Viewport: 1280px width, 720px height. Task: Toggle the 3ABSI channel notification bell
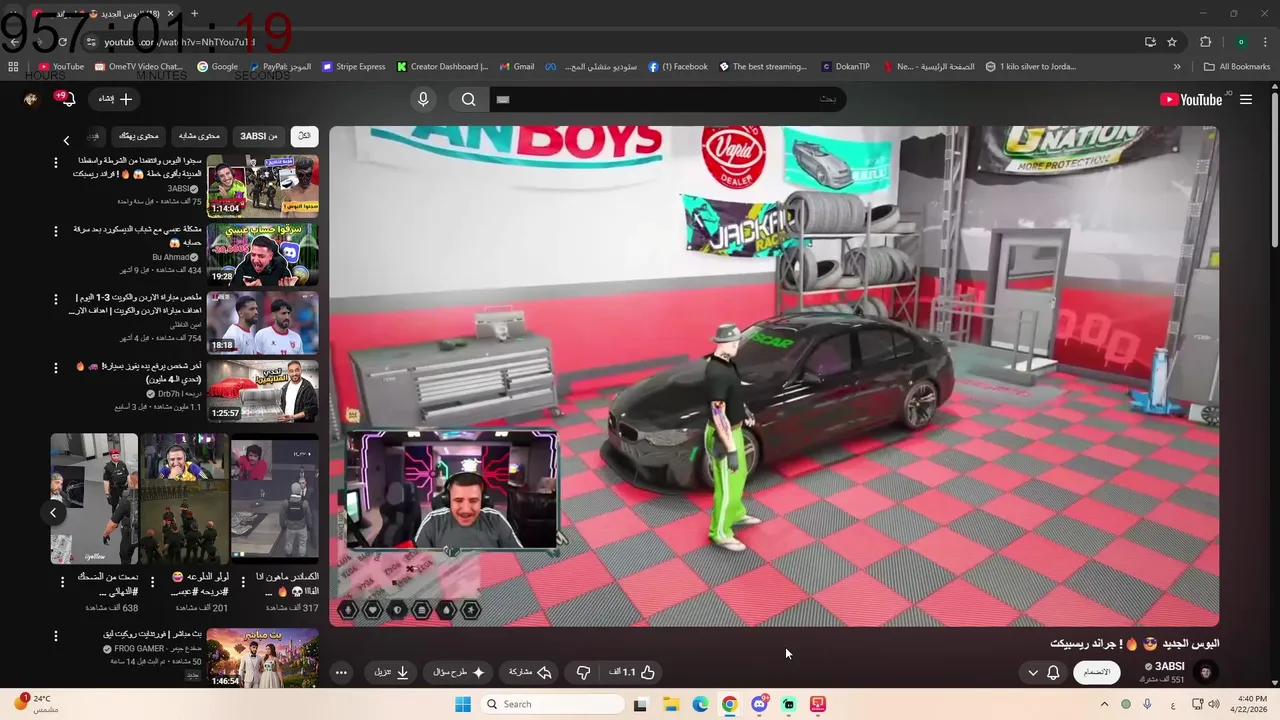[x=1053, y=672]
